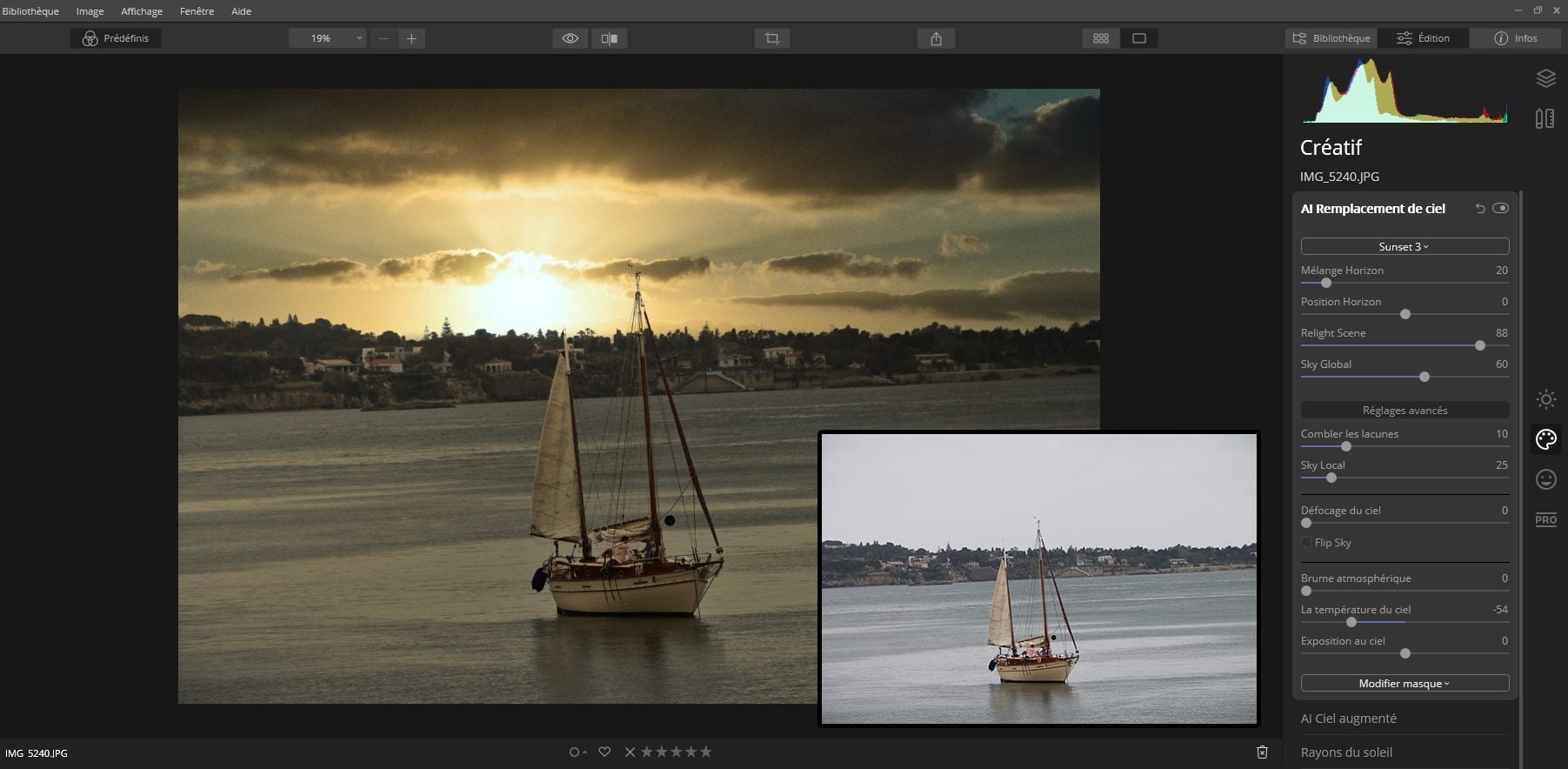Image resolution: width=1568 pixels, height=769 pixels.
Task: Click the histogram display
Action: pos(1405,90)
